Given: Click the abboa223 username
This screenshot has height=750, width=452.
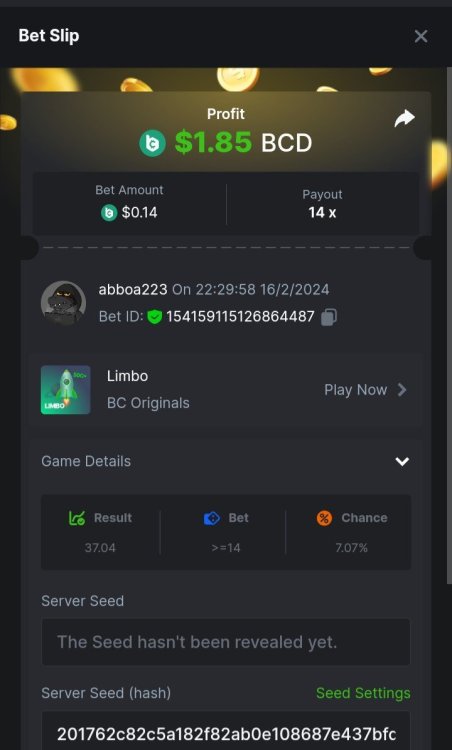Looking at the screenshot, I should [133, 289].
